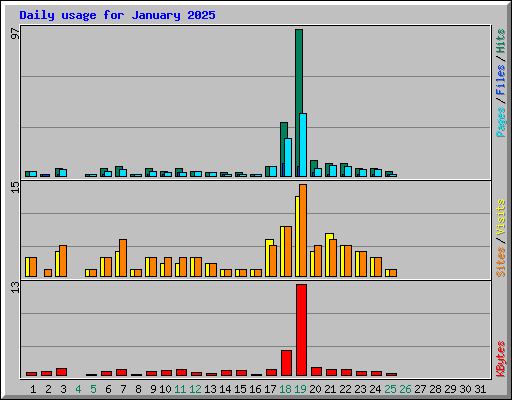Screen dimensions: 512x400
Task: Click the cyan 'Pages' legend label
Action: point(501,122)
